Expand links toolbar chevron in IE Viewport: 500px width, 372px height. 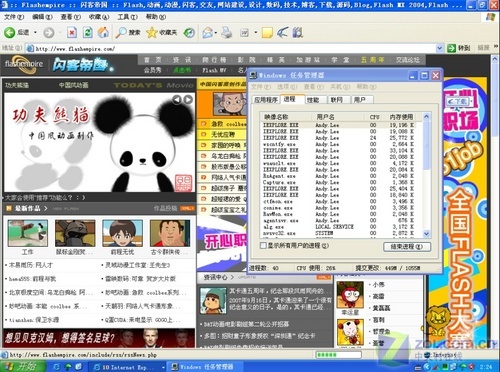point(496,47)
